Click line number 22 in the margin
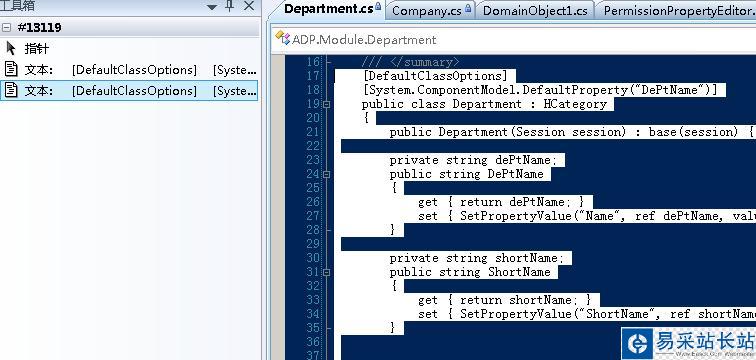This screenshot has width=756, height=360. (313, 146)
